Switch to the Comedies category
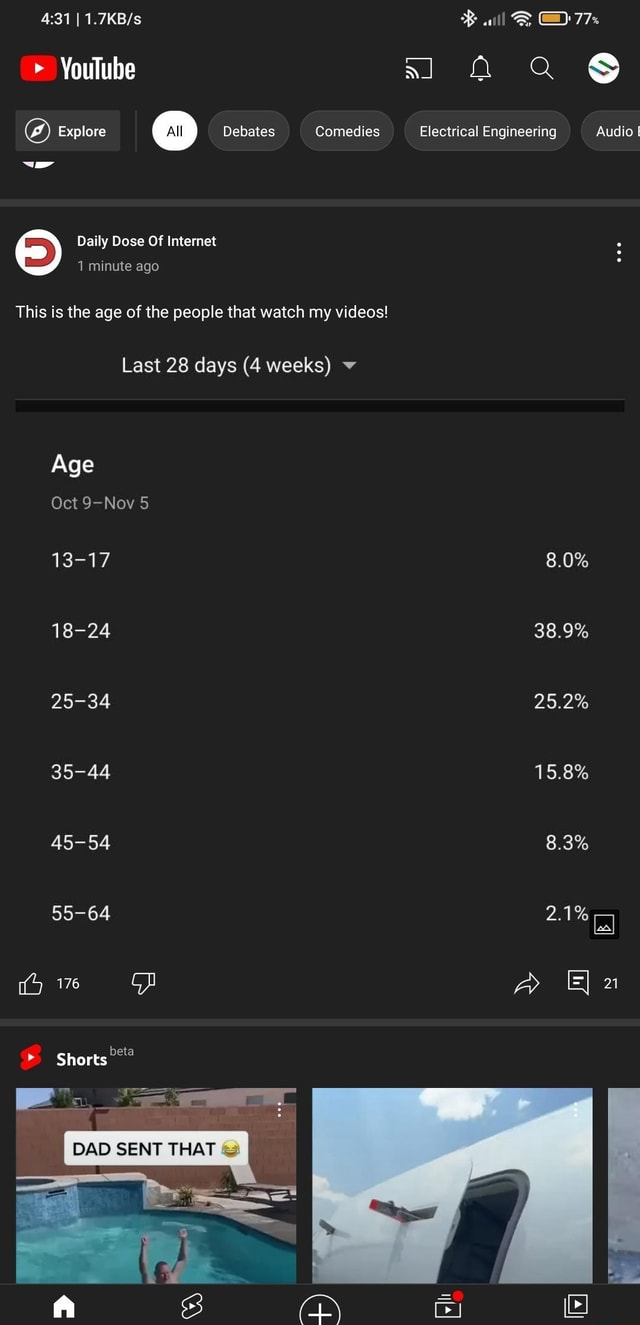640x1325 pixels. 346,131
